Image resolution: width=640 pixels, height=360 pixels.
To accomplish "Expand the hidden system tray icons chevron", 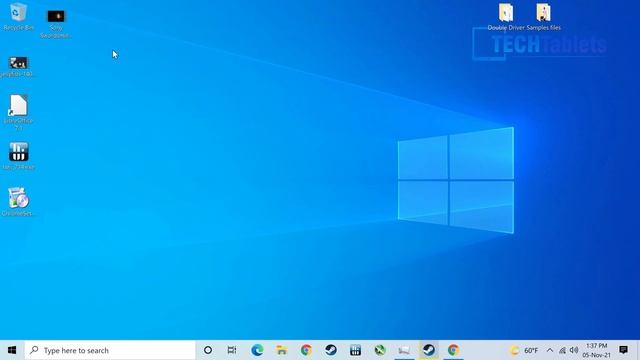I will point(550,350).
